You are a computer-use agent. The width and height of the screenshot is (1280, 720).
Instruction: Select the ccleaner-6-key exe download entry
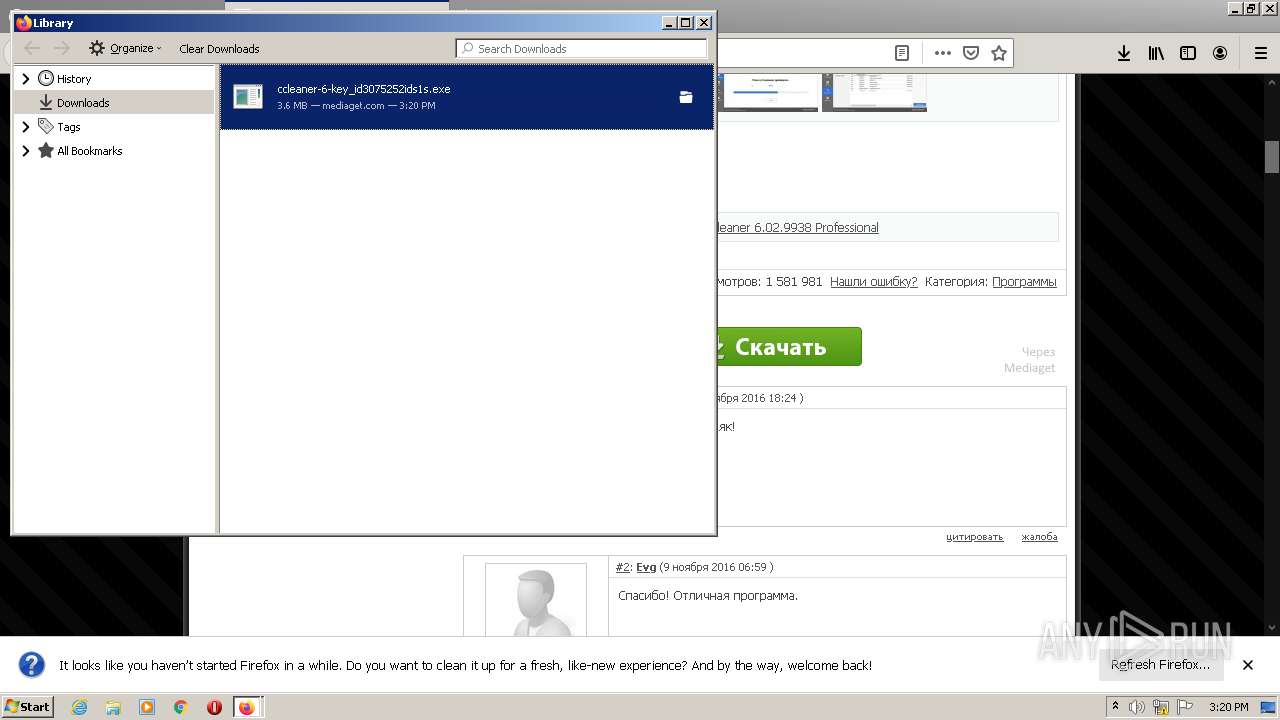coord(467,97)
